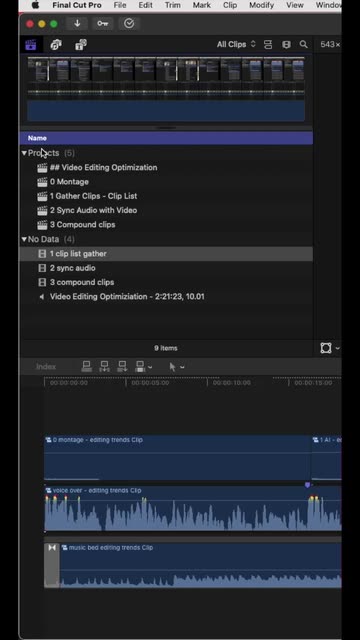The image size is (360, 640).
Task: Select the '1 clip list gather' clip
Action: [166, 253]
